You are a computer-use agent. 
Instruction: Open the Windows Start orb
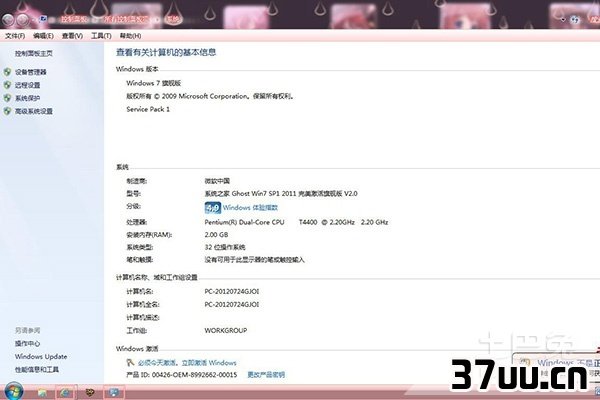(13, 391)
